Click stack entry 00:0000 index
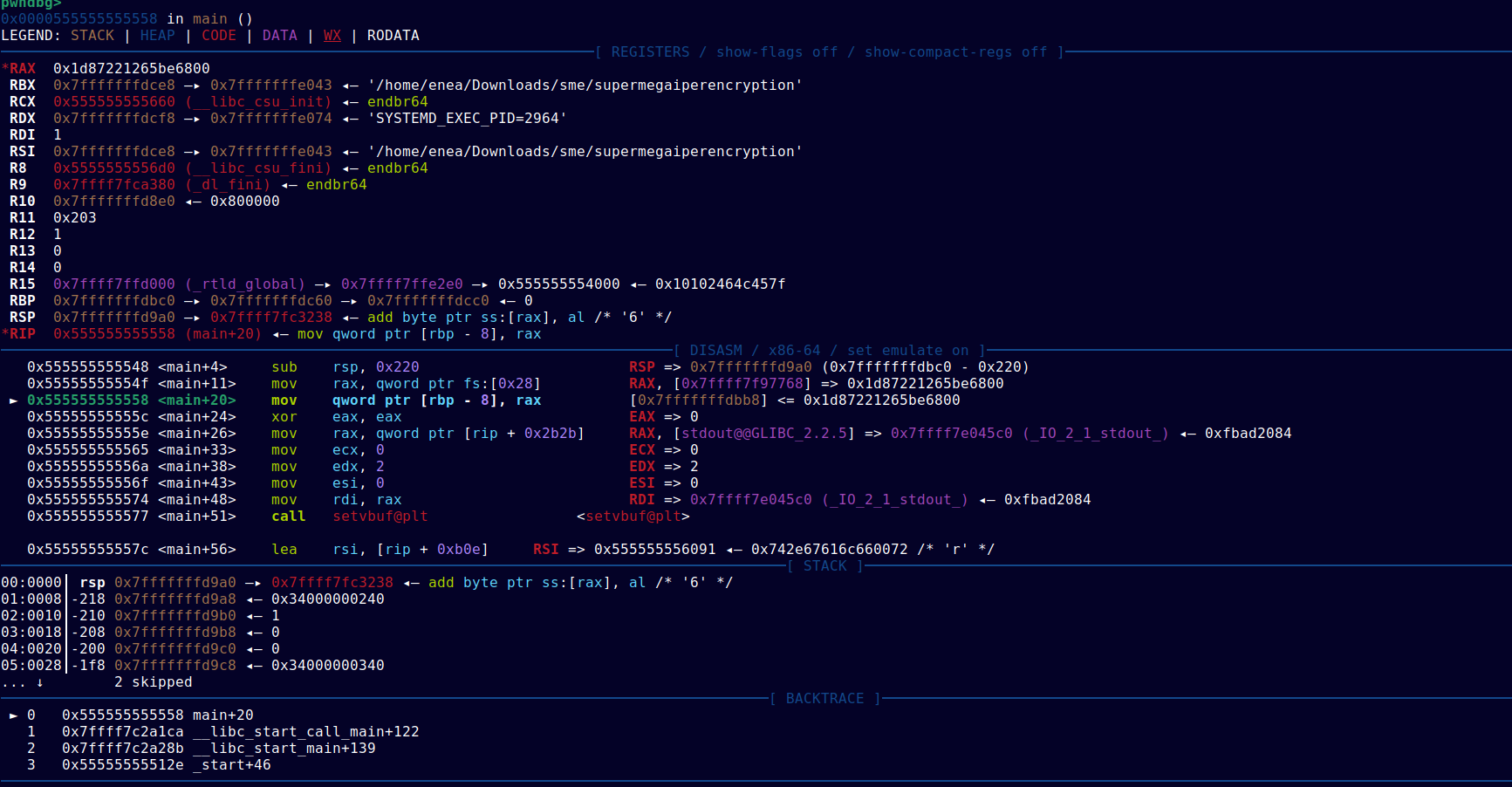Viewport: 1512px width, 787px height. point(31,582)
